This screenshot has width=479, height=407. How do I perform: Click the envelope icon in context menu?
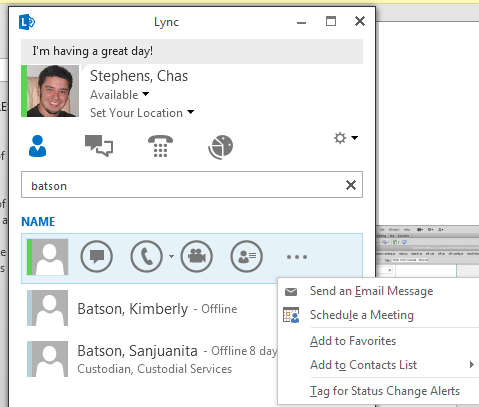291,292
